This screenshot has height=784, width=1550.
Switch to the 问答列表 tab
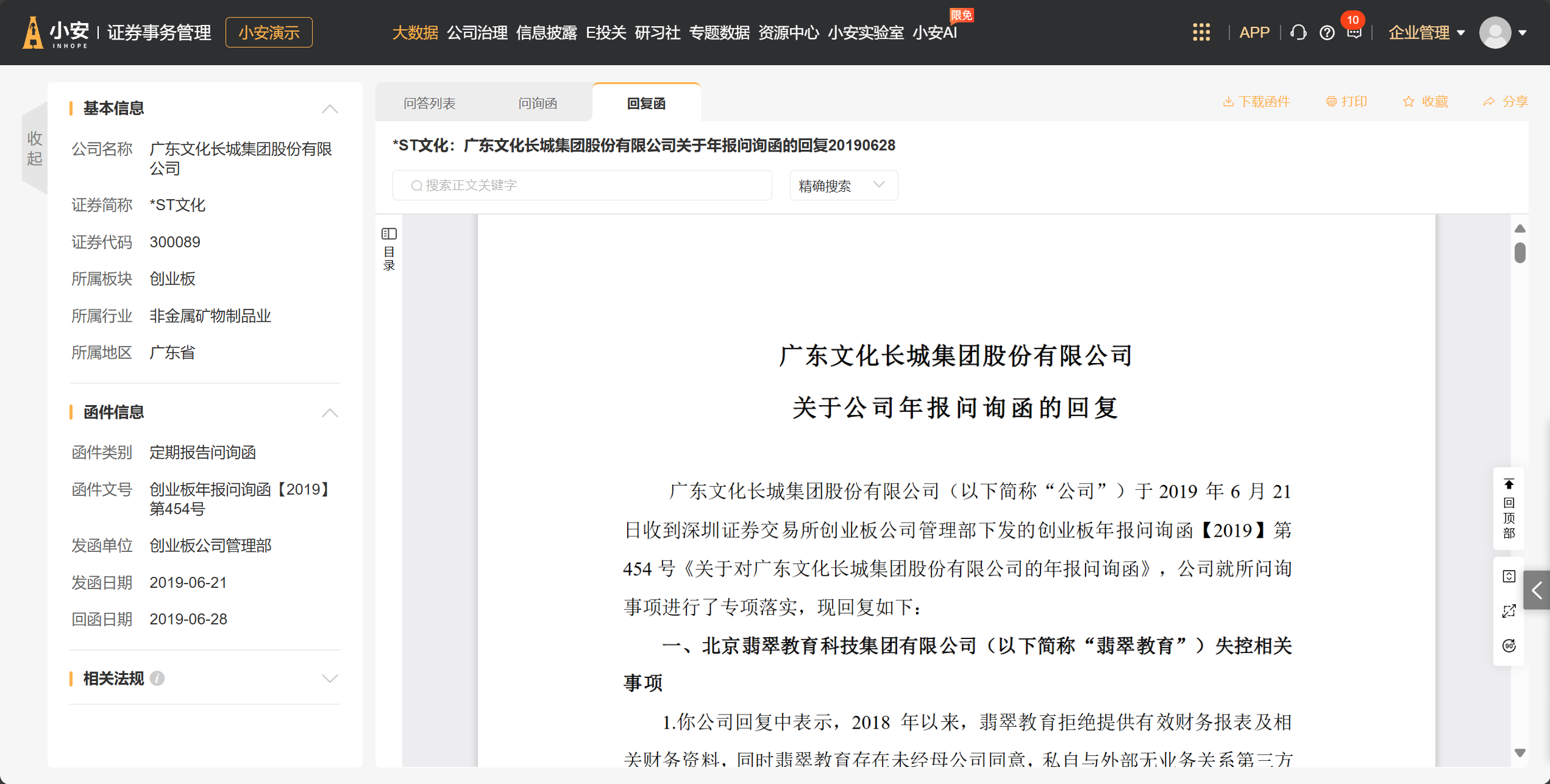[x=430, y=103]
